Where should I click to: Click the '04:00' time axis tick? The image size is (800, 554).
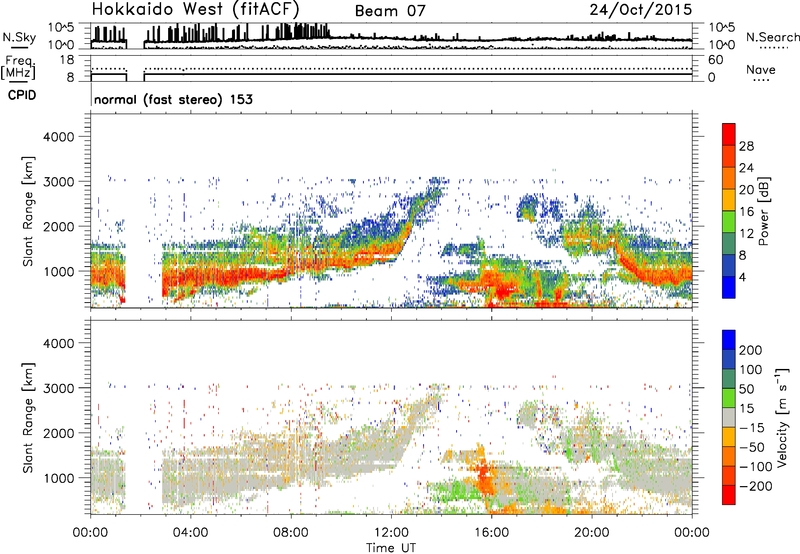[x=190, y=533]
